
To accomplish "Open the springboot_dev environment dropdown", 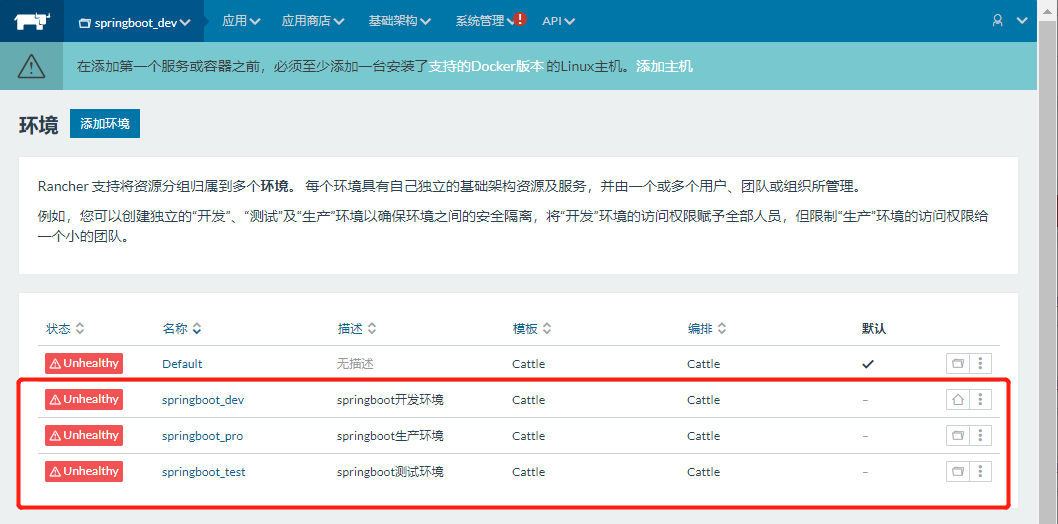I will click(135, 22).
